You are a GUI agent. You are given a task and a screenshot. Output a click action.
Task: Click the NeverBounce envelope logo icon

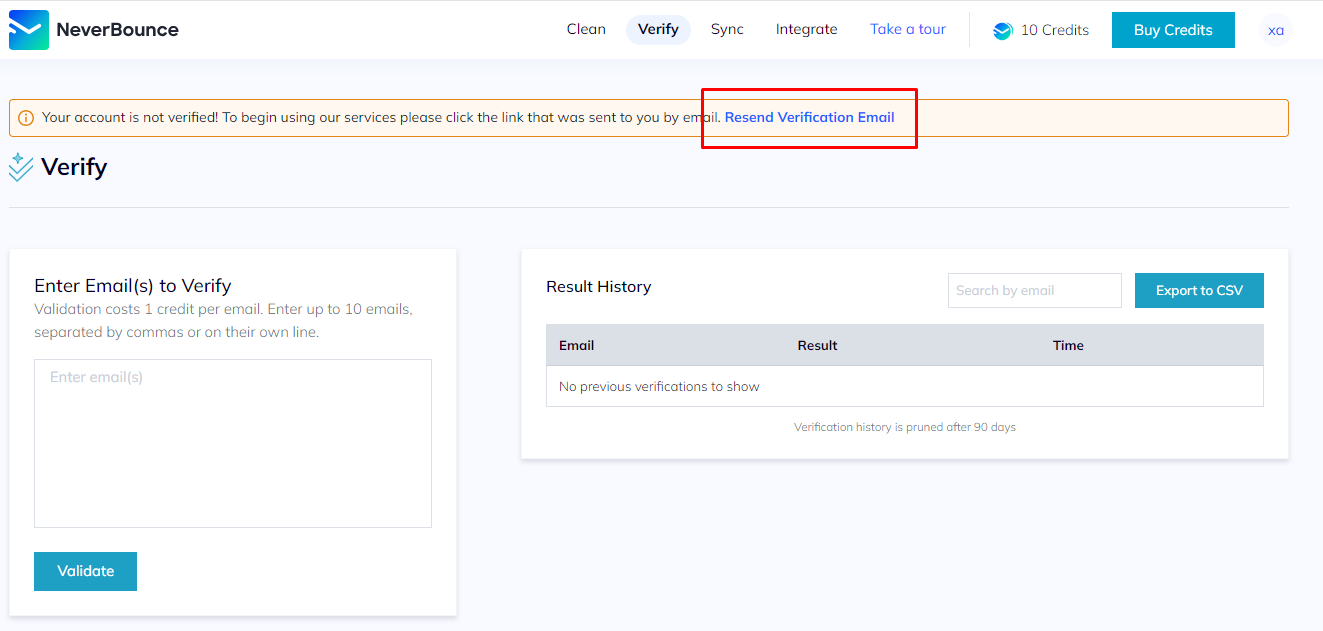pyautogui.click(x=28, y=30)
